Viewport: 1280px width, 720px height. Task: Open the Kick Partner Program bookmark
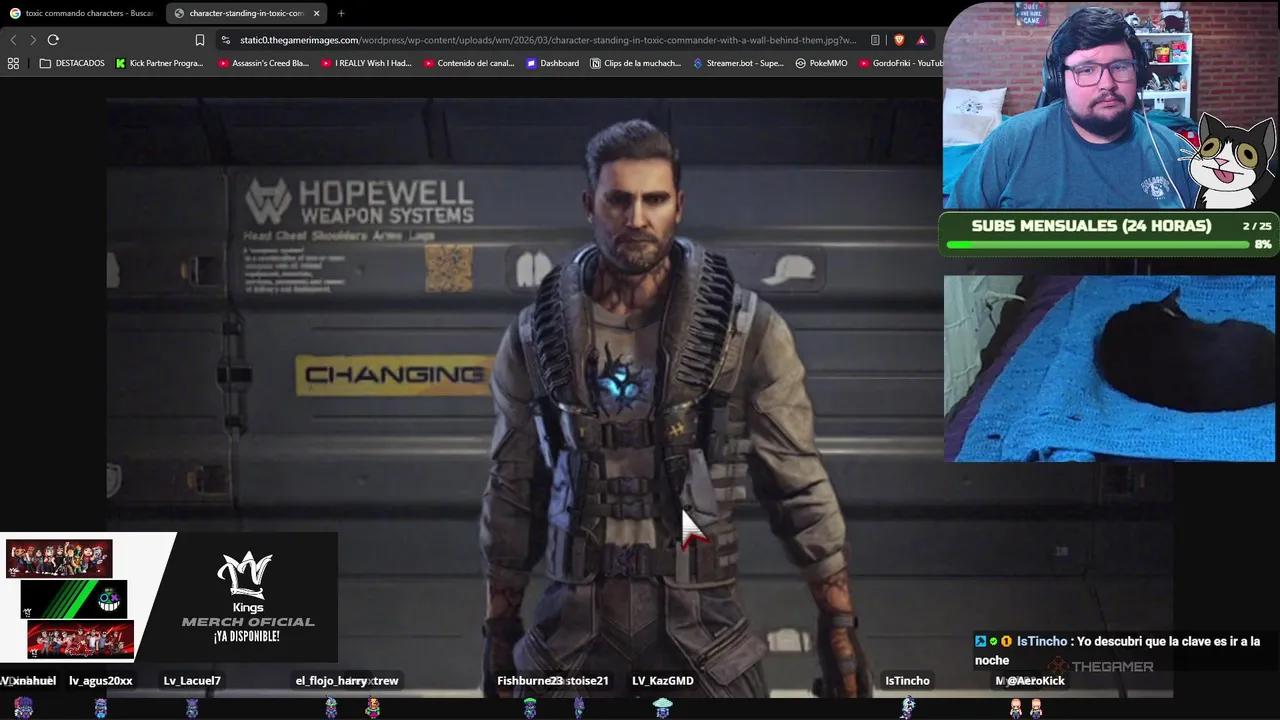point(160,63)
